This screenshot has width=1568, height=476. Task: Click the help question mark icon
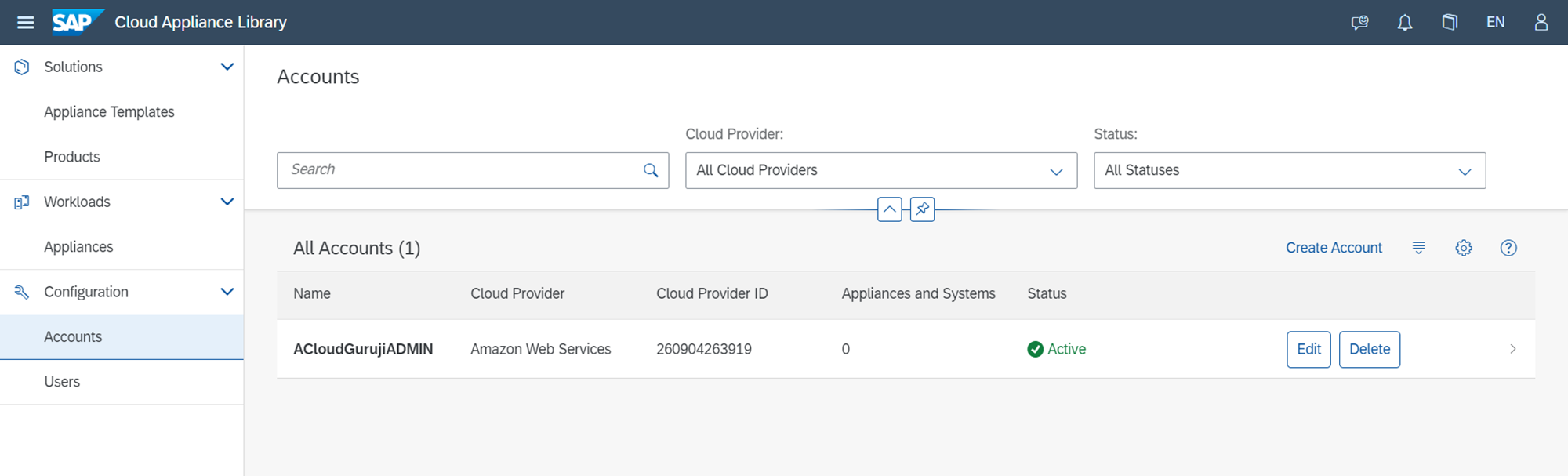coord(1508,248)
